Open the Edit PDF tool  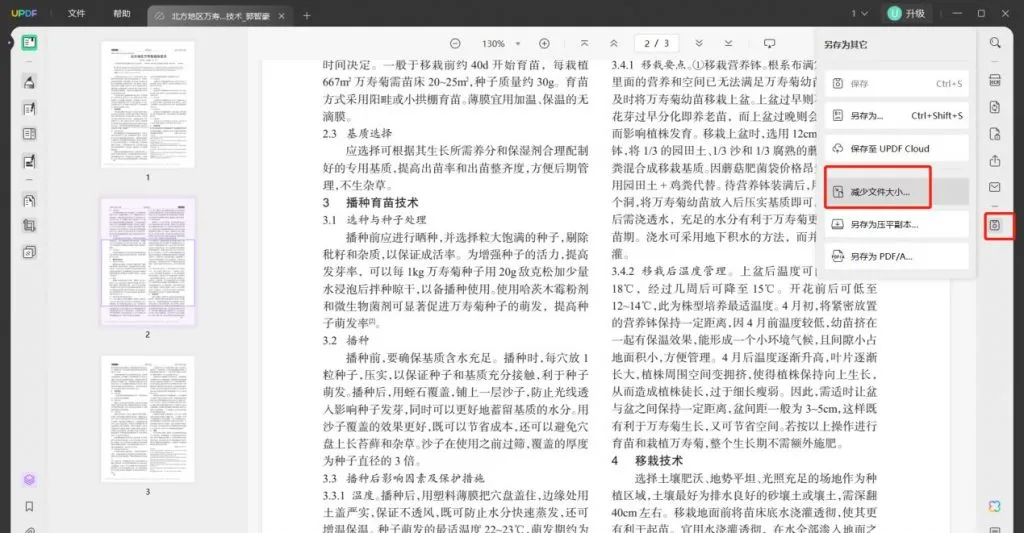pos(29,108)
